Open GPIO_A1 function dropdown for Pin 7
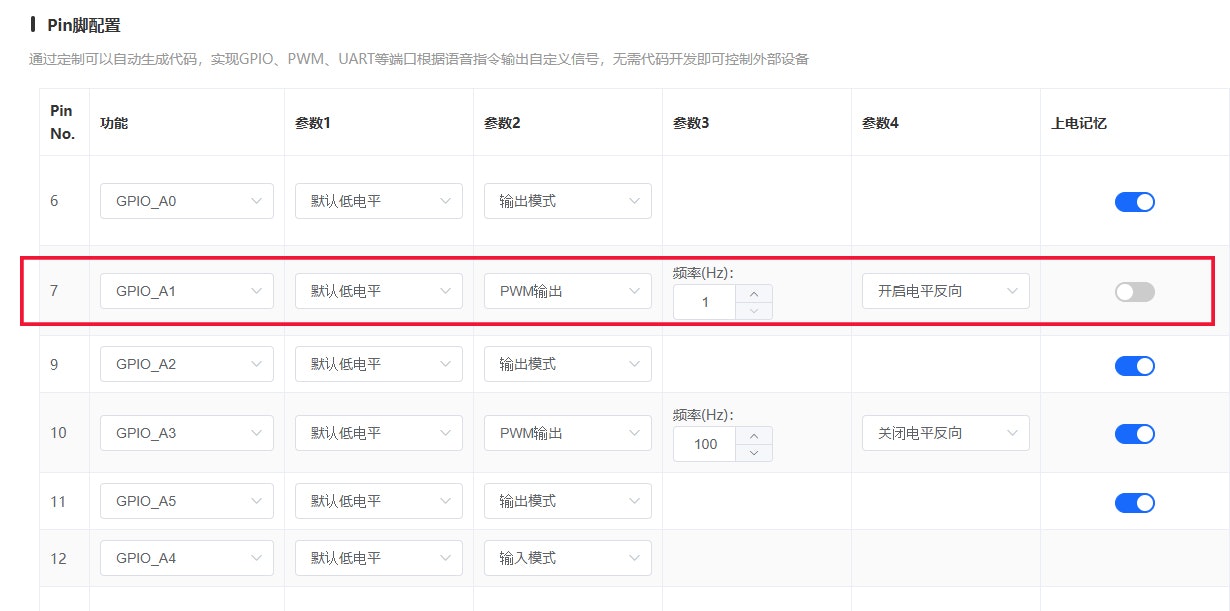Viewport: 1230px width, 611px height. pyautogui.click(x=187, y=291)
